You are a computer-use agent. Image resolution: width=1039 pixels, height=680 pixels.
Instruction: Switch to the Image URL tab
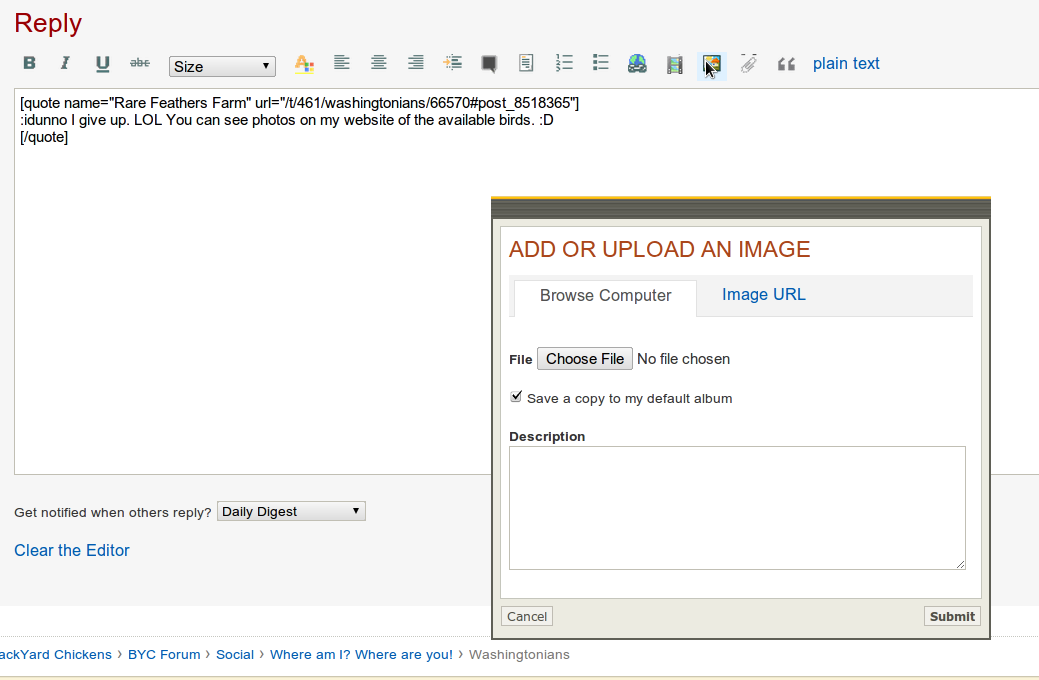(763, 294)
